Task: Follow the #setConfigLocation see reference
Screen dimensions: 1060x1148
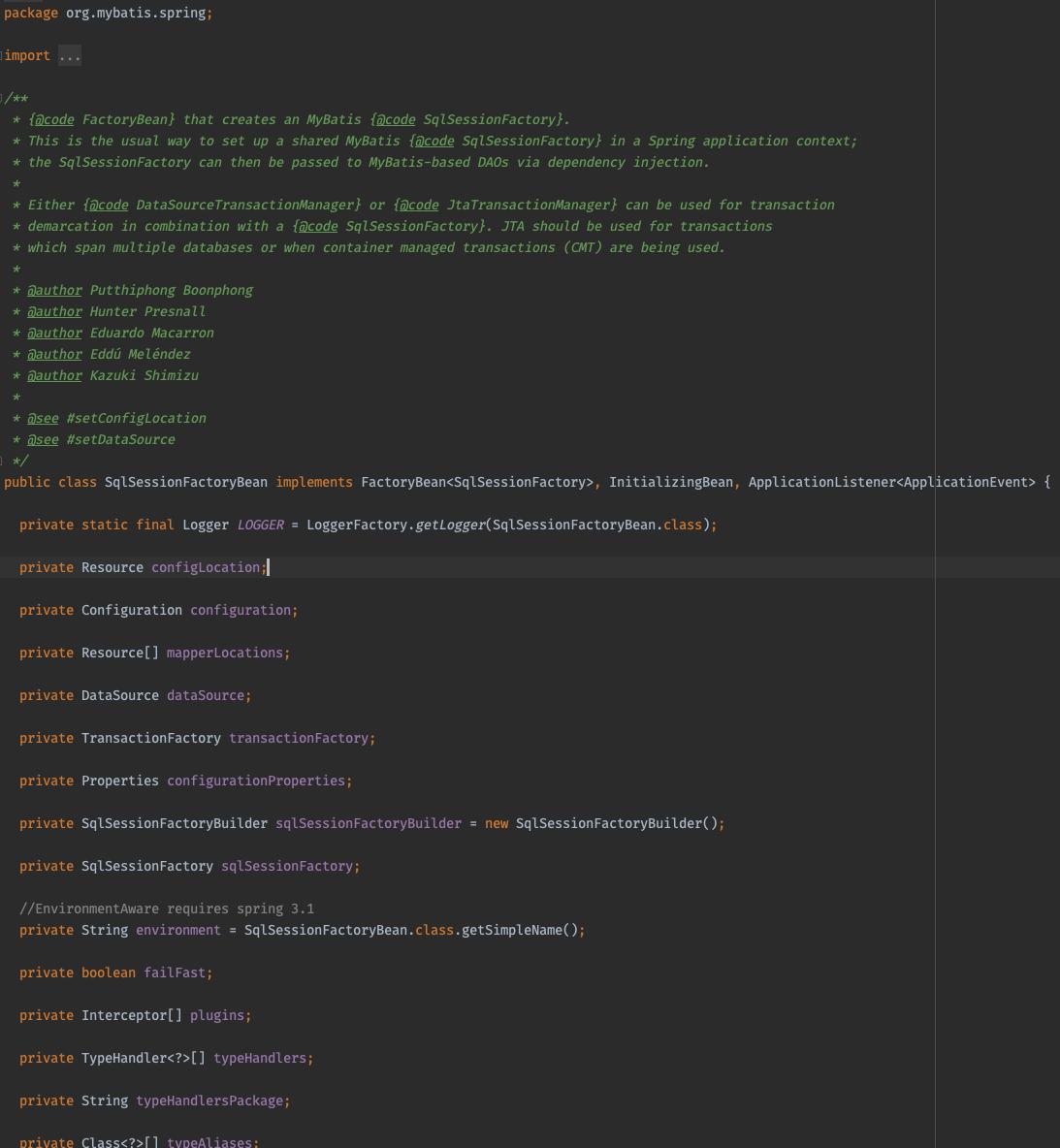Action: pyautogui.click(x=136, y=418)
